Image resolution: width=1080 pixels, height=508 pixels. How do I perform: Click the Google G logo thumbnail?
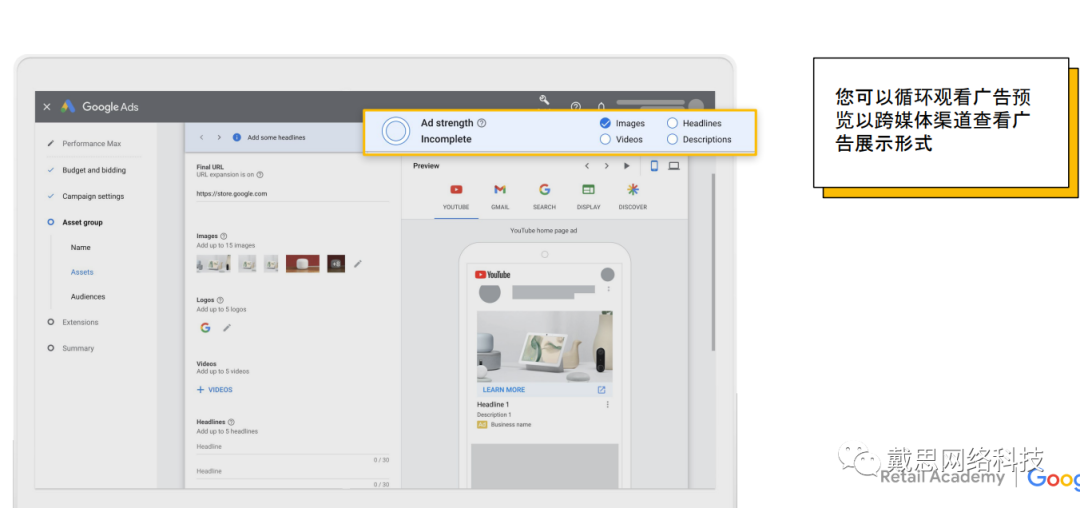pos(205,328)
